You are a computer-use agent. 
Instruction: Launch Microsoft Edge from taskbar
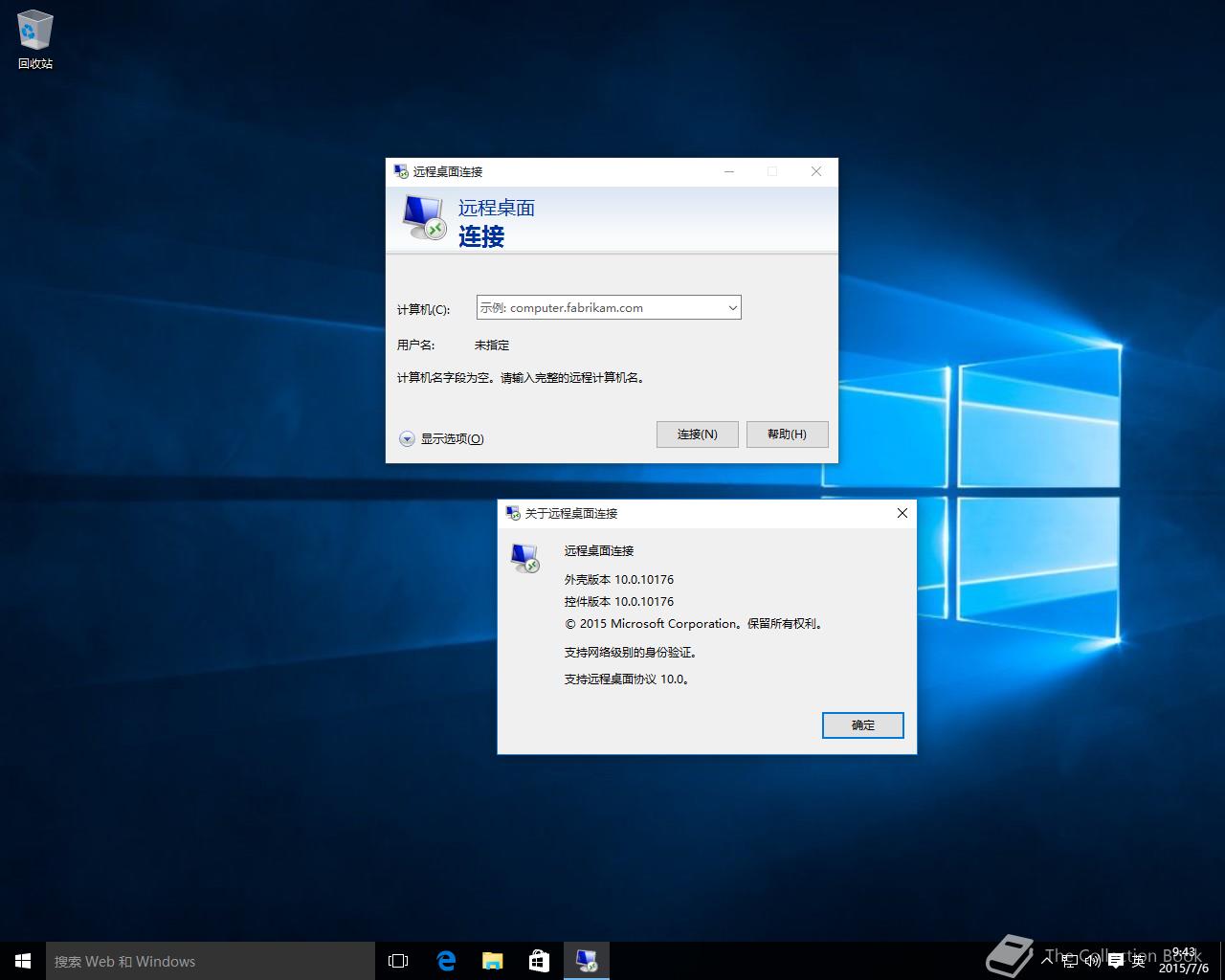pos(446,961)
